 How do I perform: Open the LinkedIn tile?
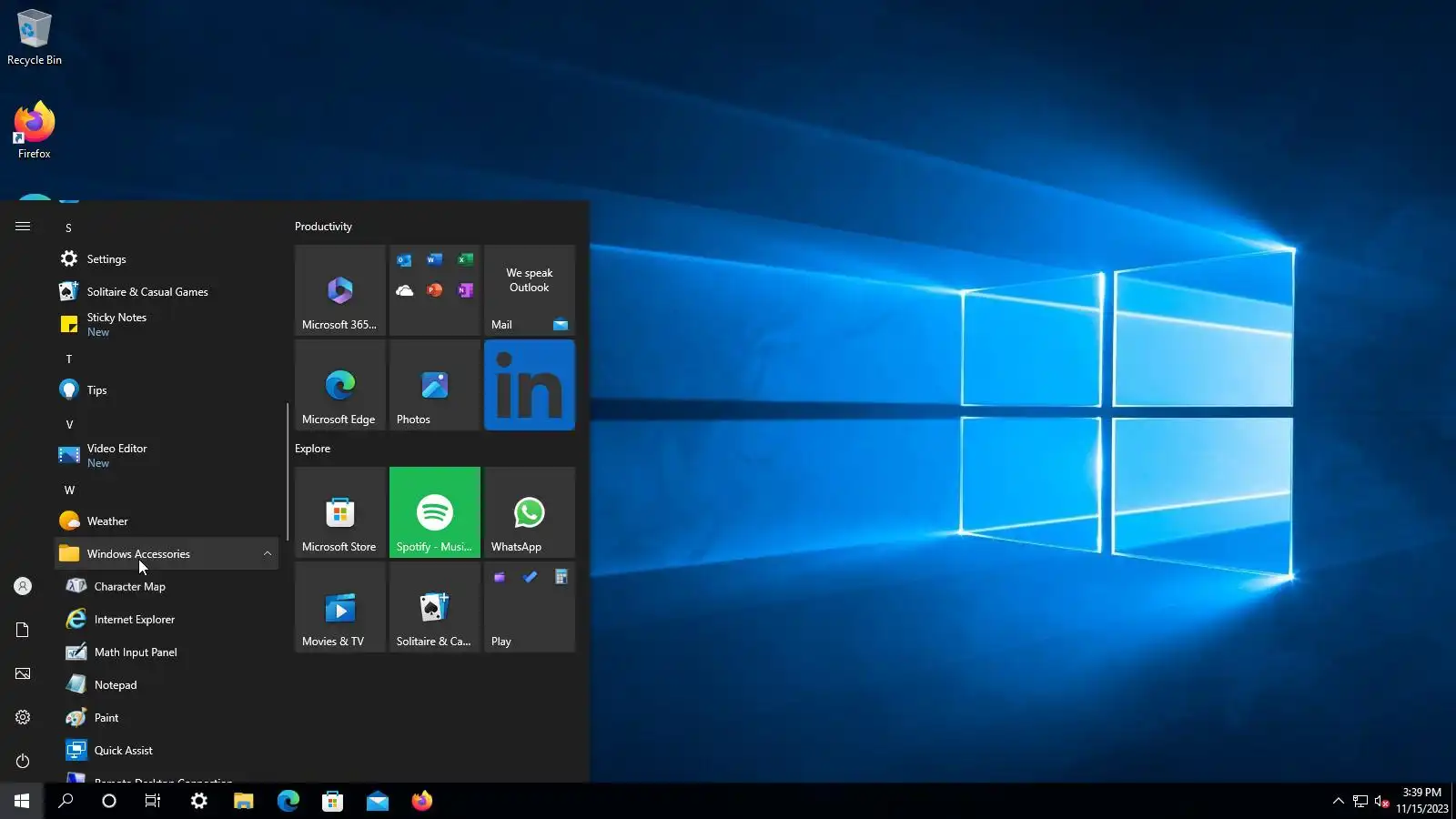coord(530,385)
